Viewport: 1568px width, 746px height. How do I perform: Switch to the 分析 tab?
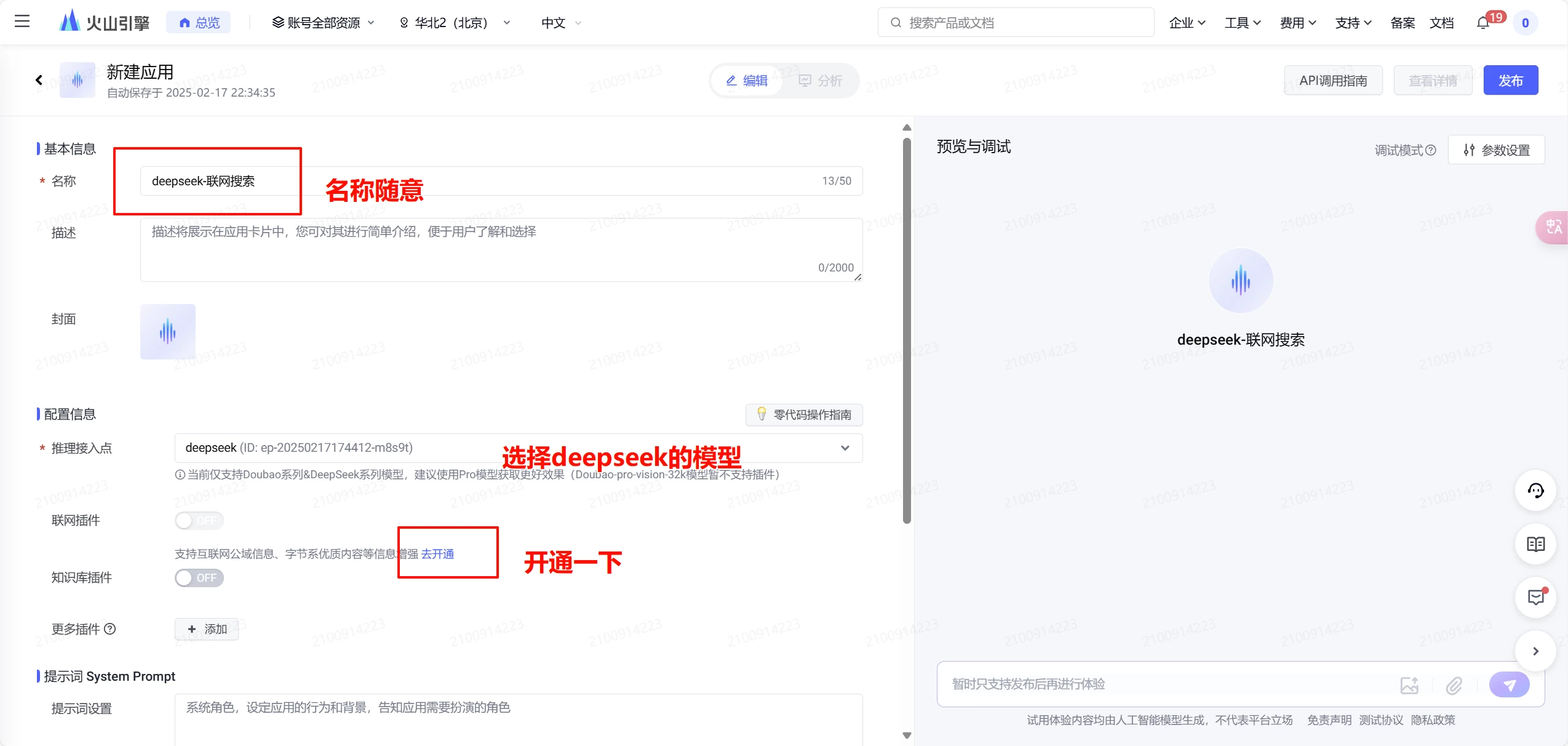coord(820,81)
